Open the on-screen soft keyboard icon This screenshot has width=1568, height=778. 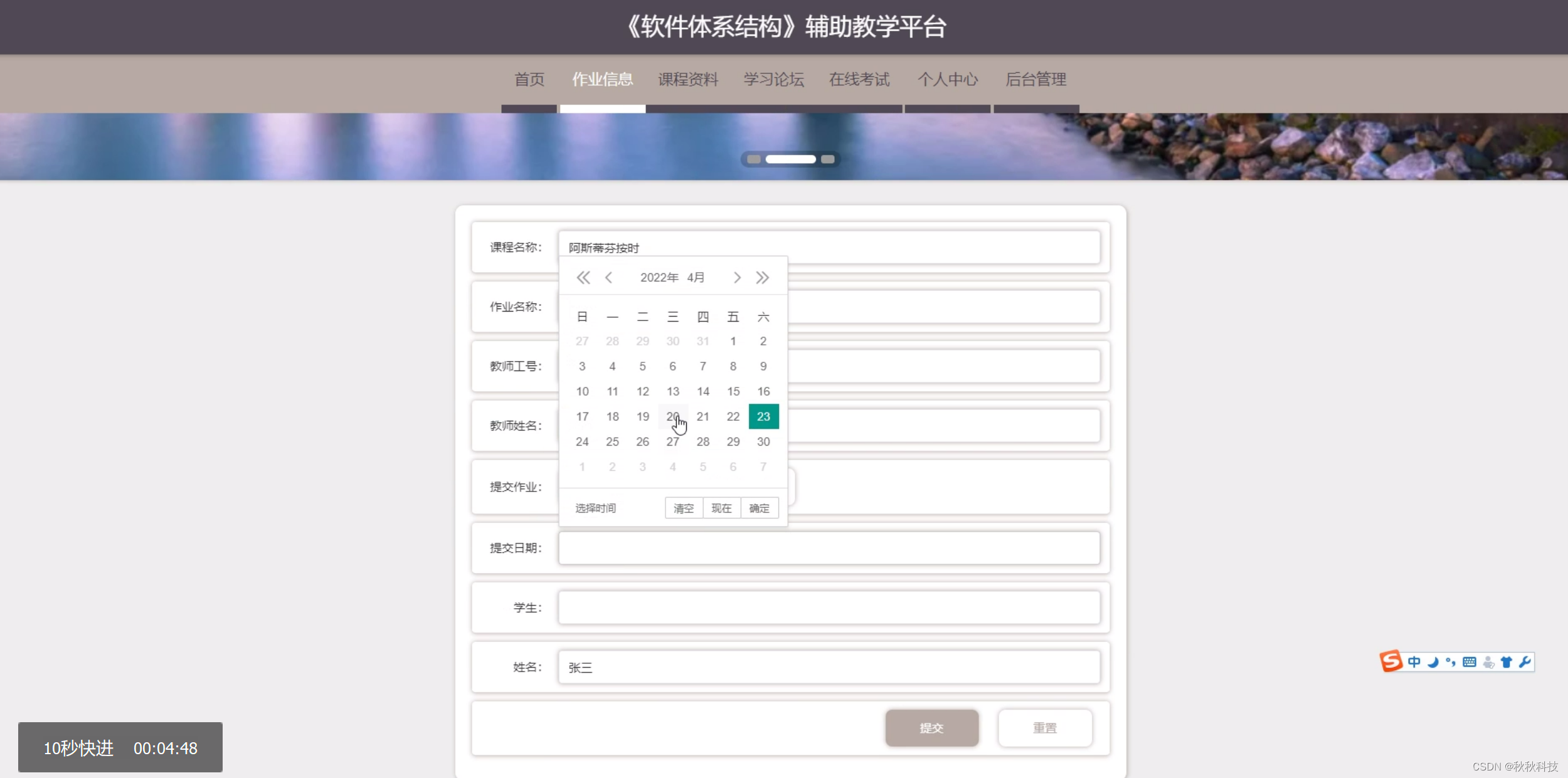pos(1470,661)
